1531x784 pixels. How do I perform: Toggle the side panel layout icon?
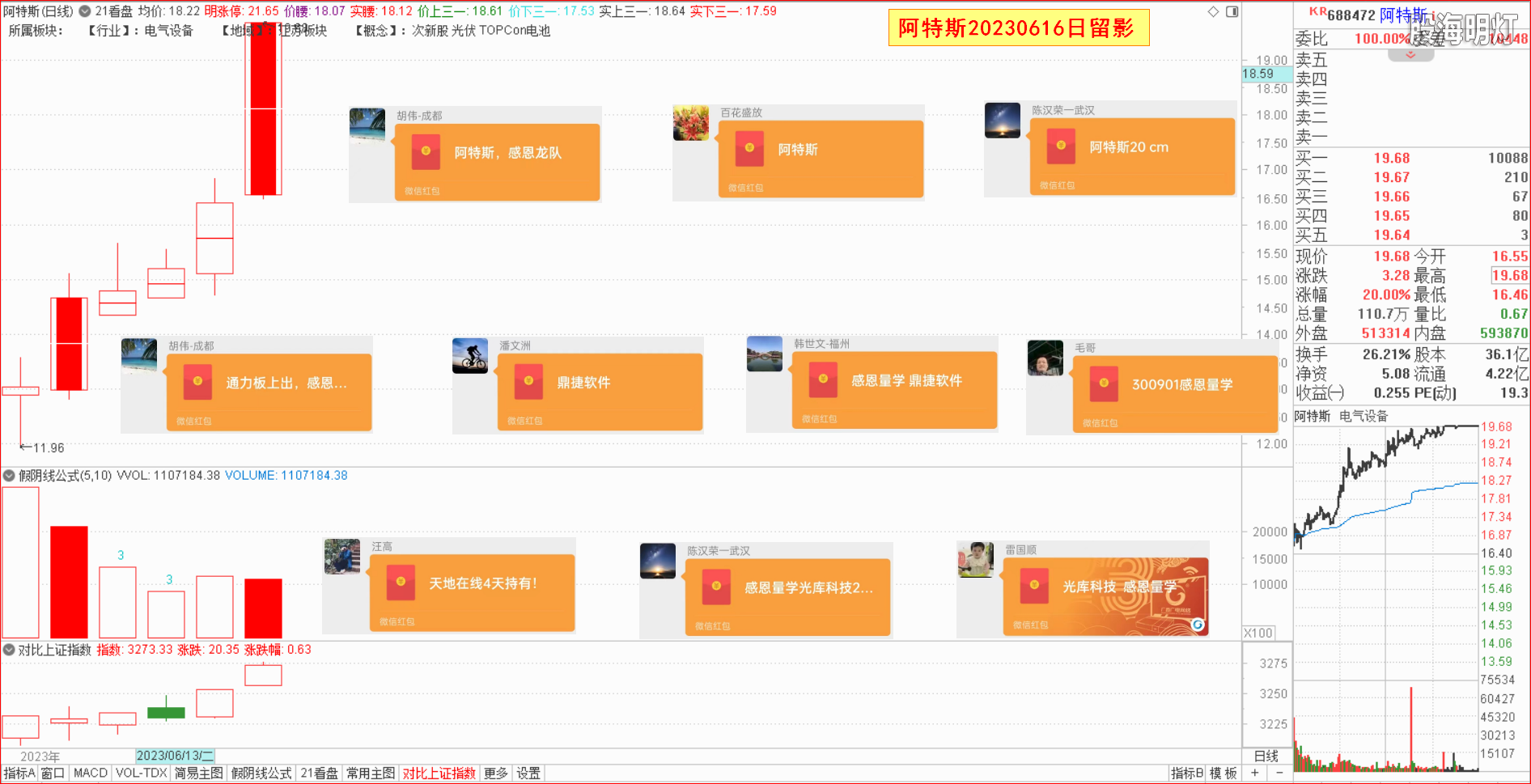[1232, 11]
